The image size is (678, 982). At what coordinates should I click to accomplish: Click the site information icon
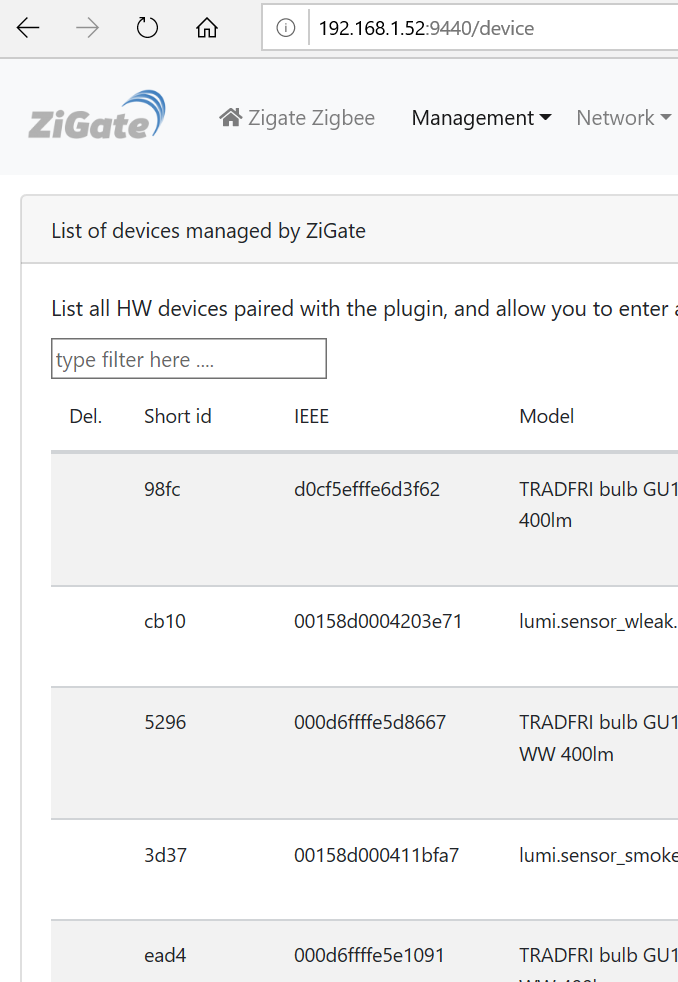(x=285, y=28)
